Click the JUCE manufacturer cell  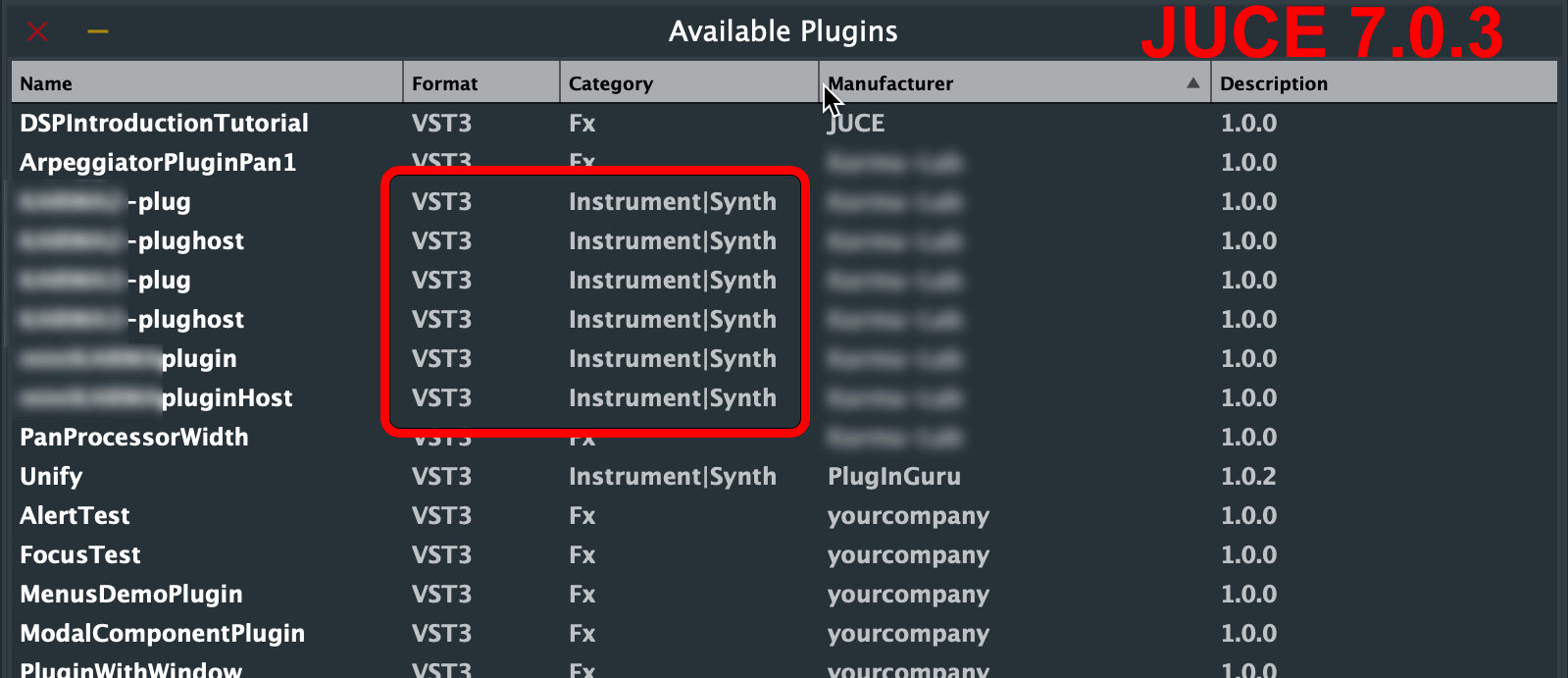(857, 124)
